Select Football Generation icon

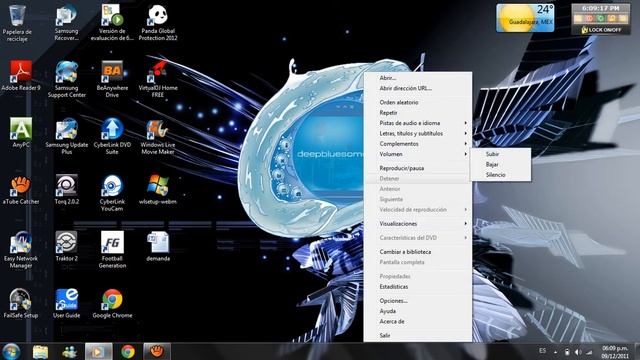pos(112,250)
